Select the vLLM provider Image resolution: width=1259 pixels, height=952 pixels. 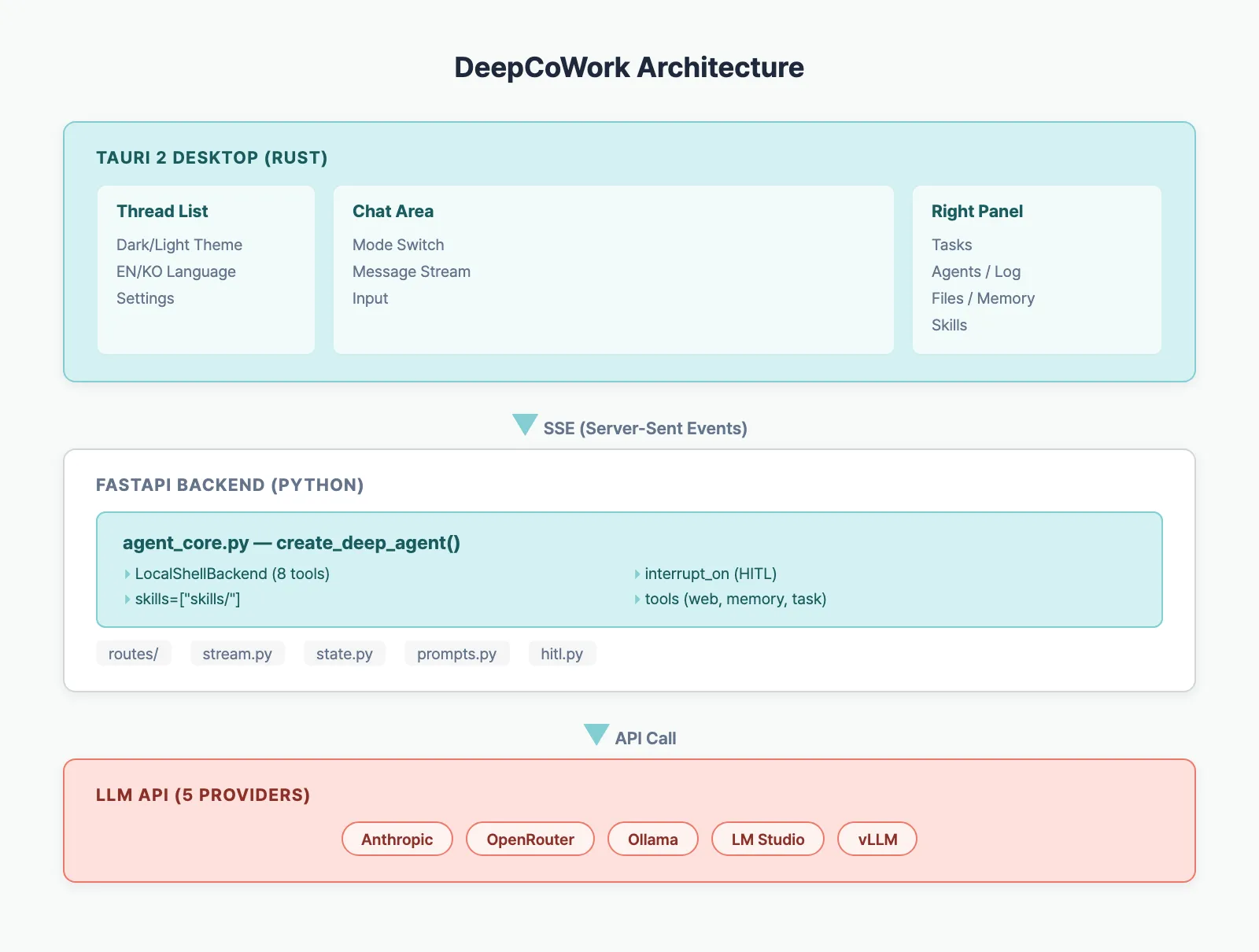[x=877, y=839]
